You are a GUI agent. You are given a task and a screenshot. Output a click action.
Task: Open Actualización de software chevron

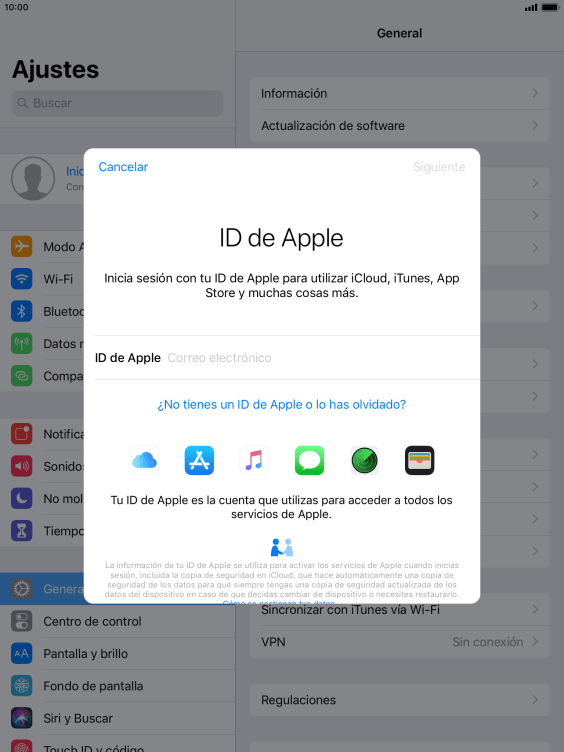click(x=535, y=126)
